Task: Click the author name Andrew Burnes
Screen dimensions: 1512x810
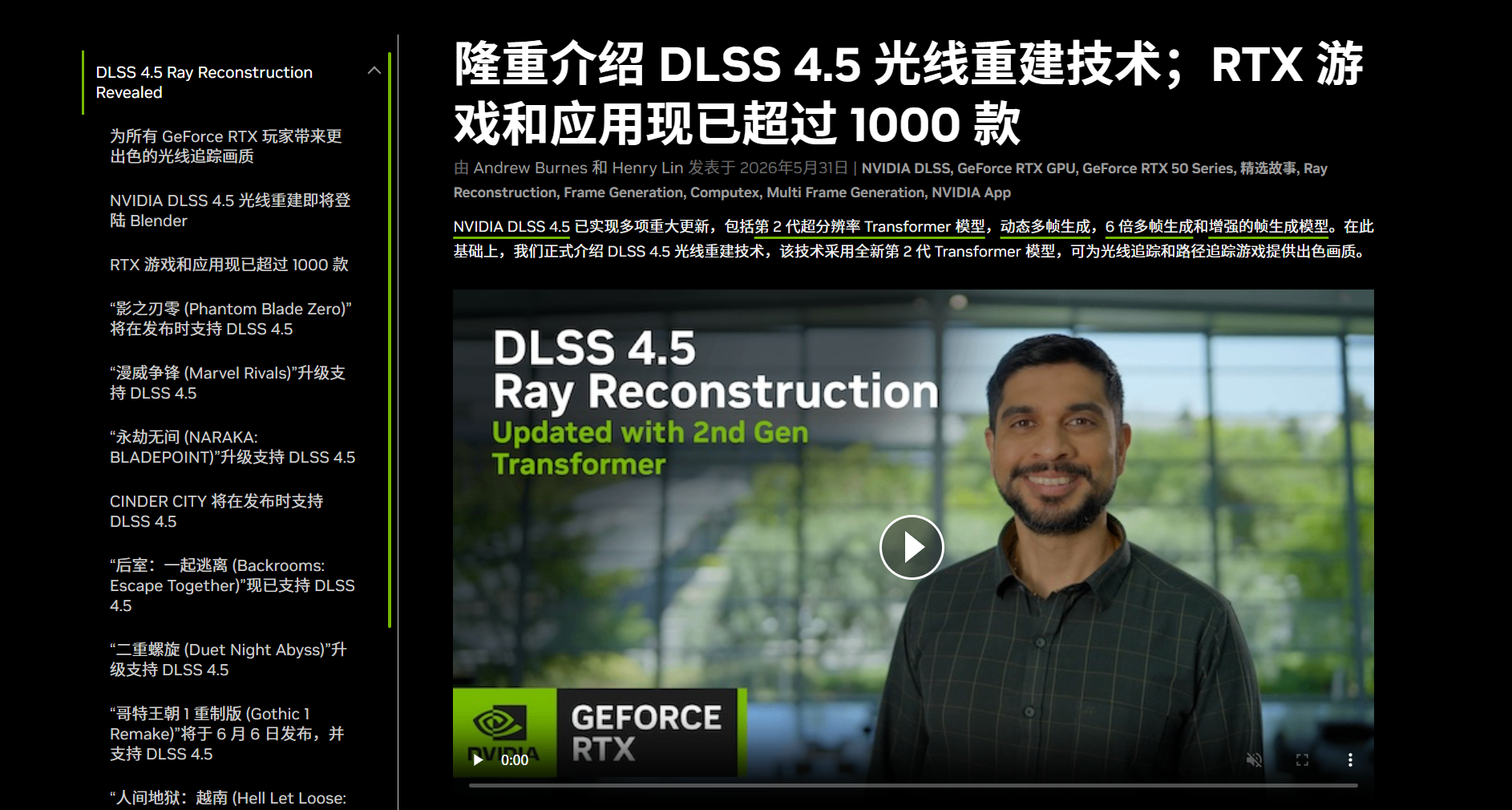Action: click(x=530, y=168)
